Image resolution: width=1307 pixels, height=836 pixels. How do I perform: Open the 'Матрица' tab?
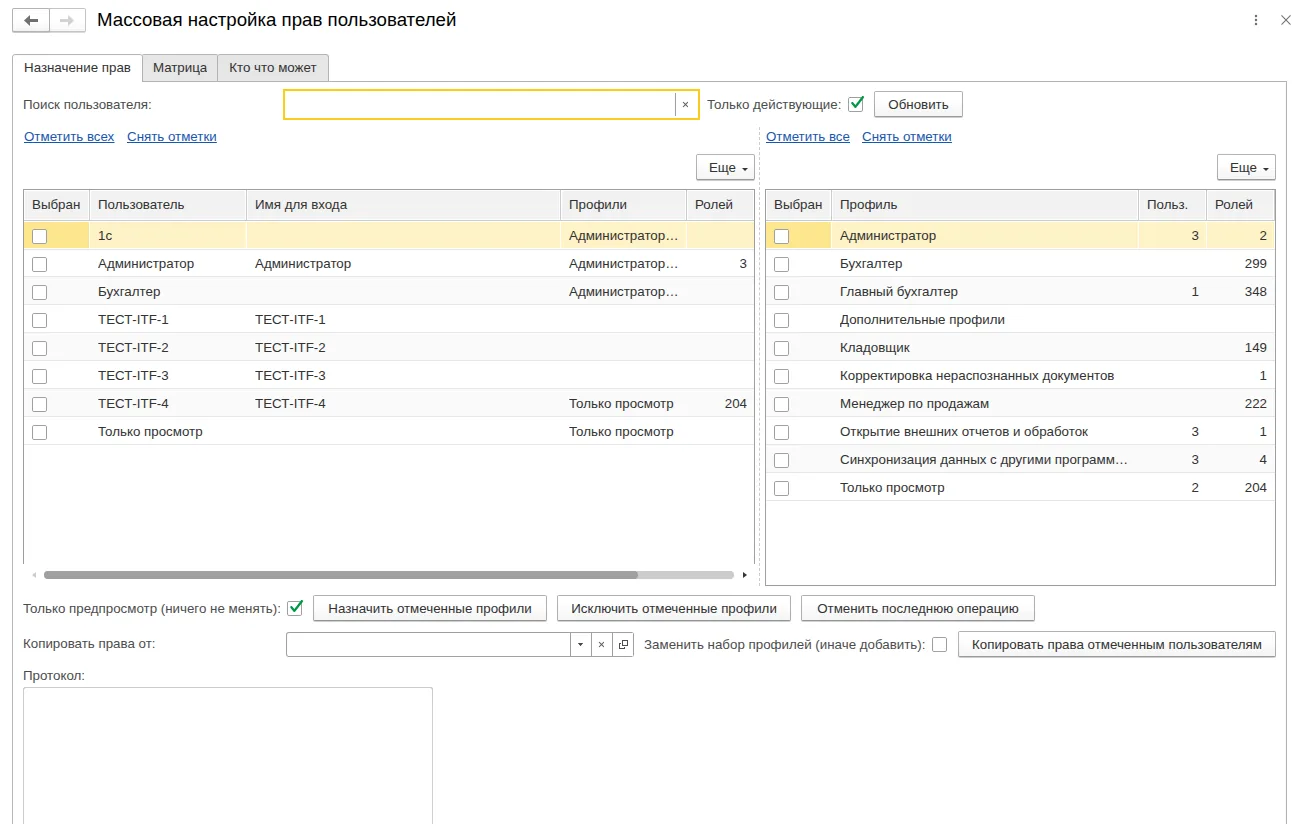(x=180, y=68)
